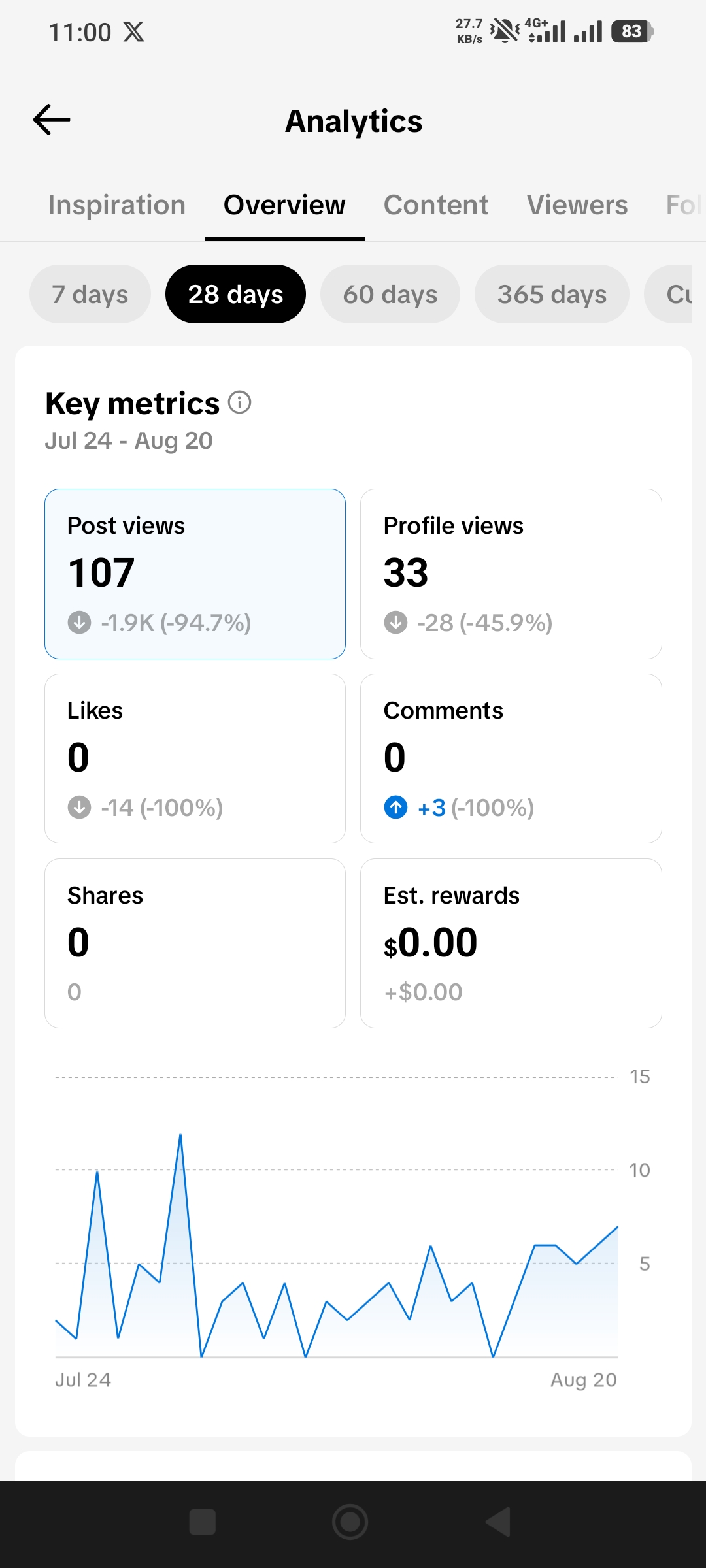Select the Profile views metric card
Image resolution: width=706 pixels, height=1568 pixels.
click(511, 574)
